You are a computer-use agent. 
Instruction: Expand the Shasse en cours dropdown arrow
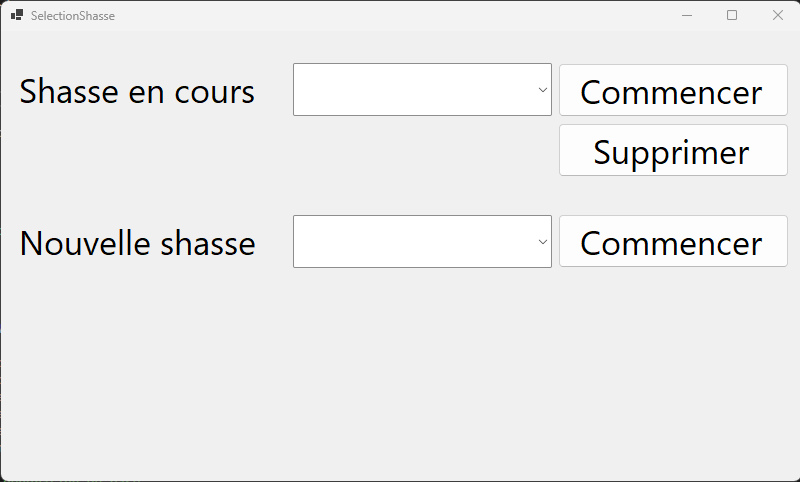click(542, 90)
